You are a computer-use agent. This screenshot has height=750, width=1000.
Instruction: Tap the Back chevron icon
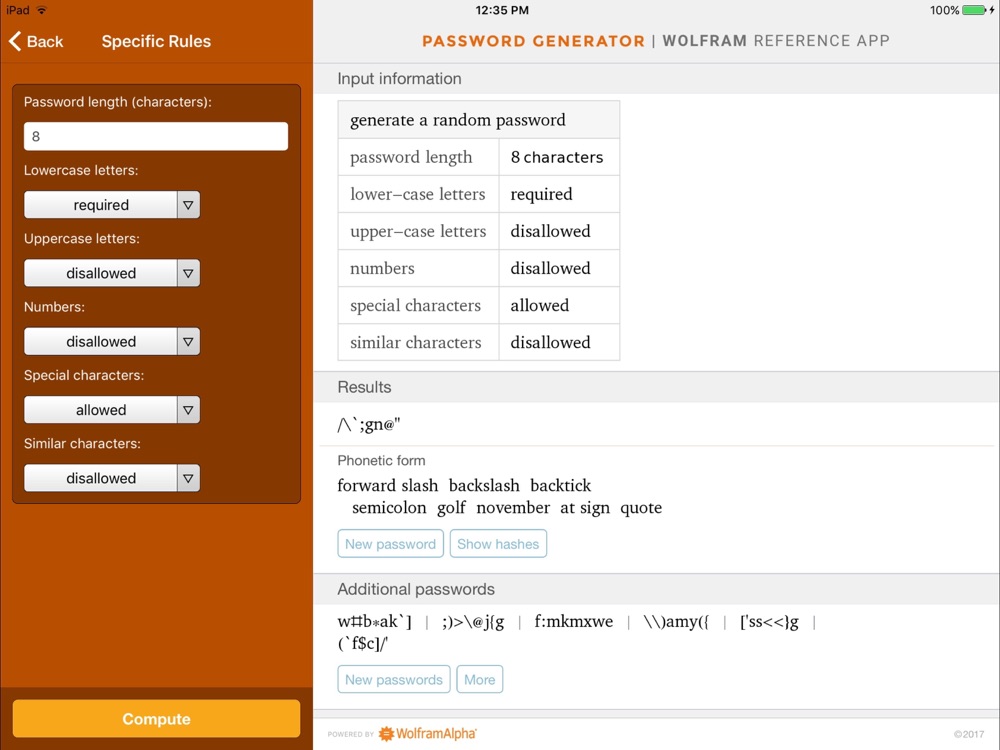15,41
